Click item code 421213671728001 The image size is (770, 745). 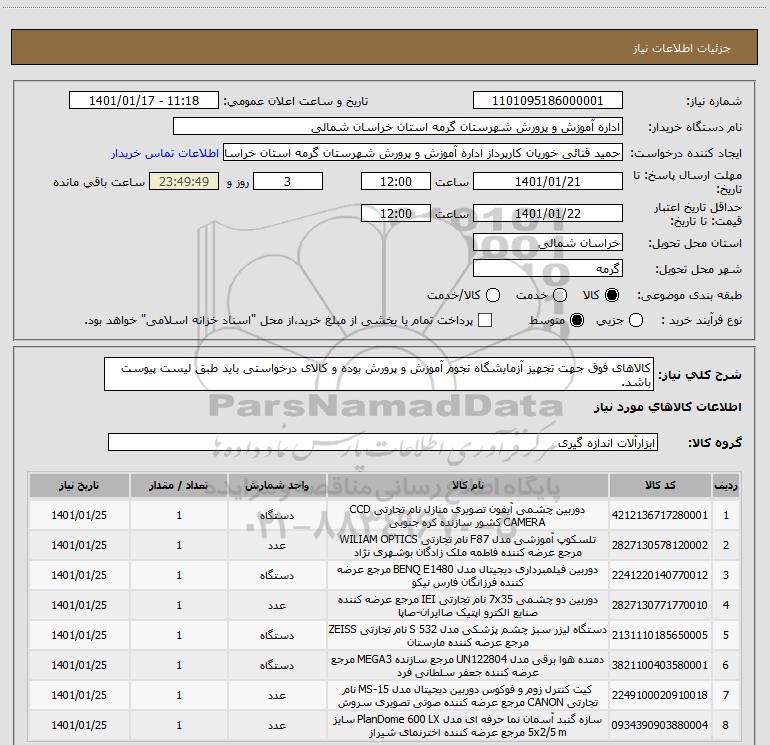pos(660,515)
